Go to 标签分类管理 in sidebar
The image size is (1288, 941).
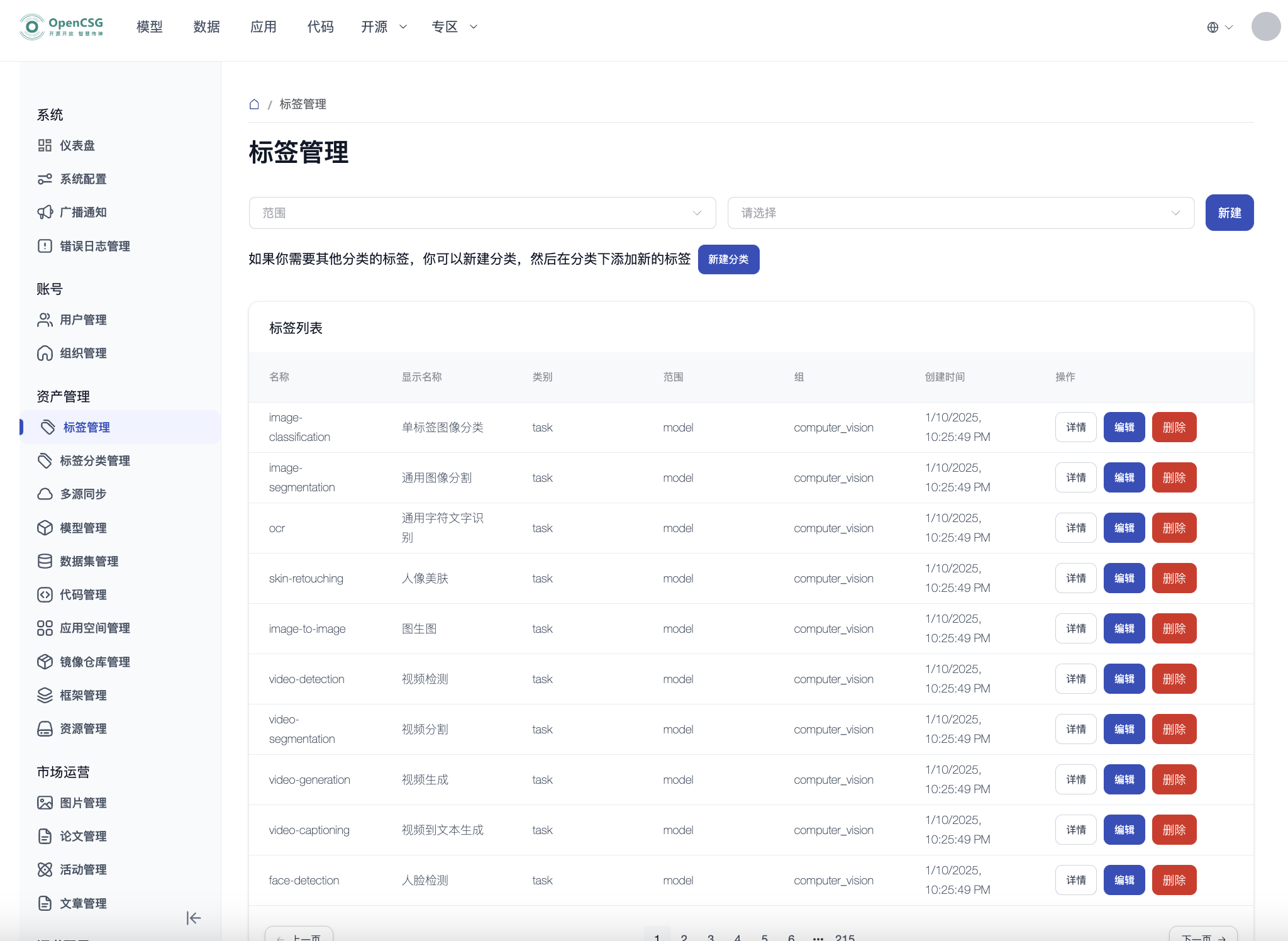click(94, 461)
